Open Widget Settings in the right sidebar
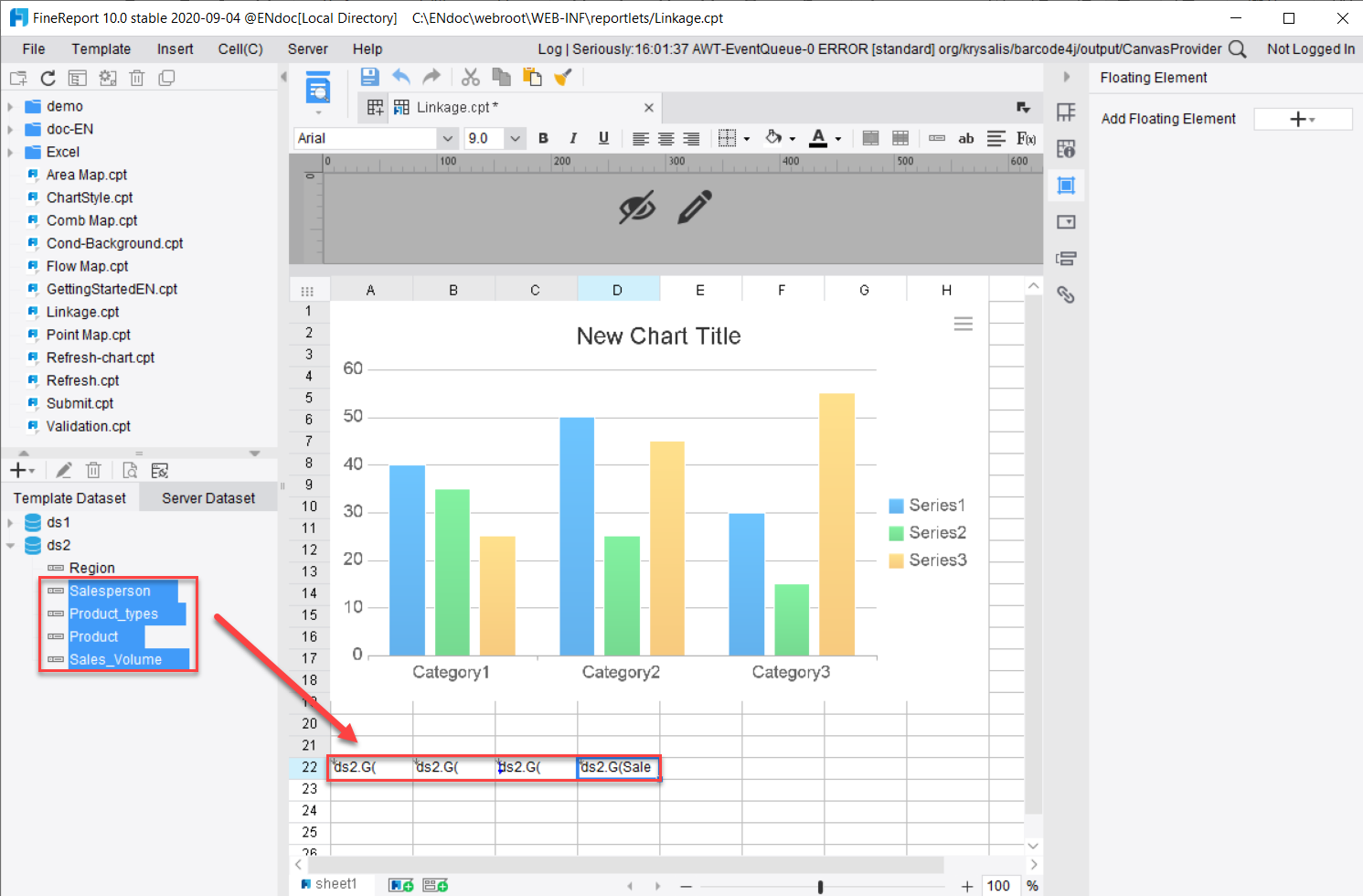The image size is (1363, 896). point(1066,221)
